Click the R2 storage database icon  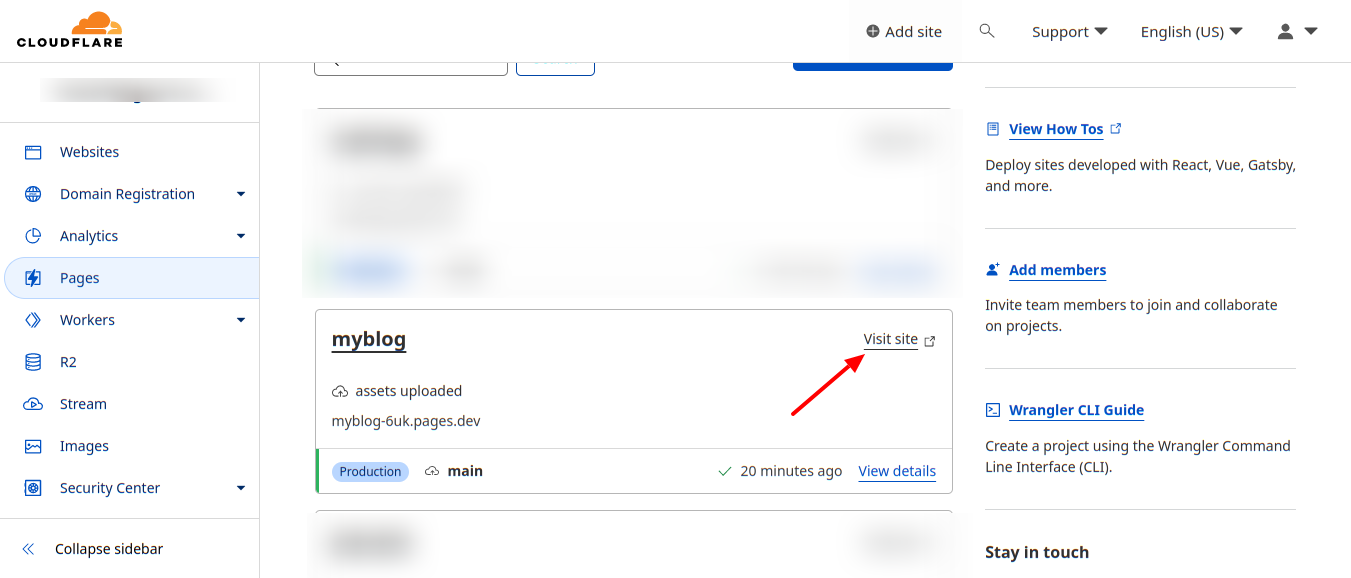pos(33,362)
